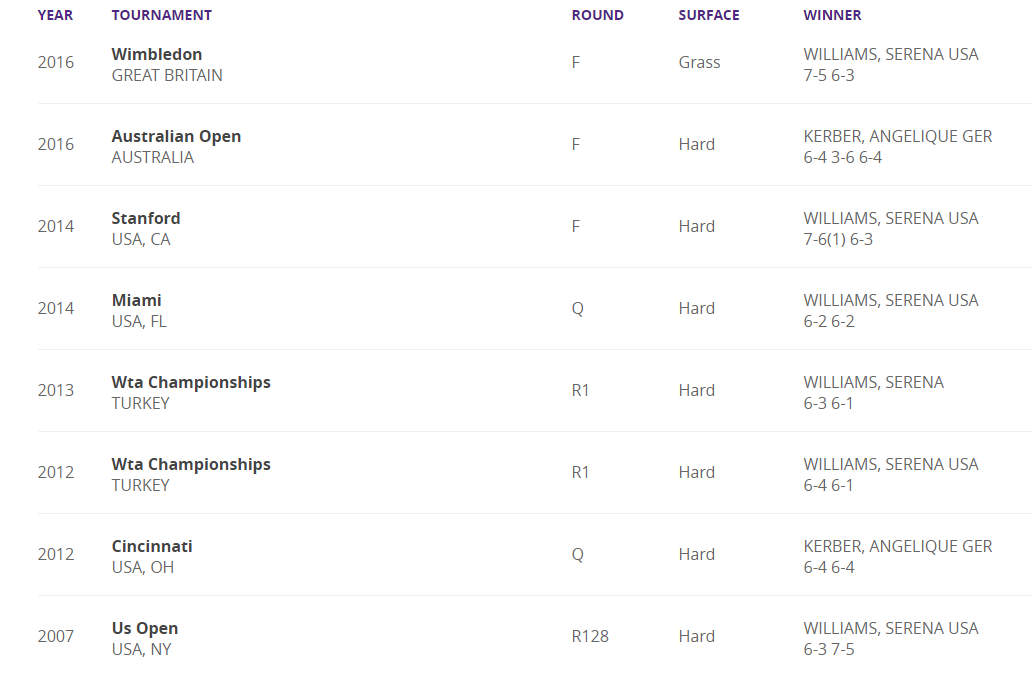The width and height of the screenshot is (1032, 673).
Task: Select Wta Championships in the 2012 row
Action: (192, 464)
